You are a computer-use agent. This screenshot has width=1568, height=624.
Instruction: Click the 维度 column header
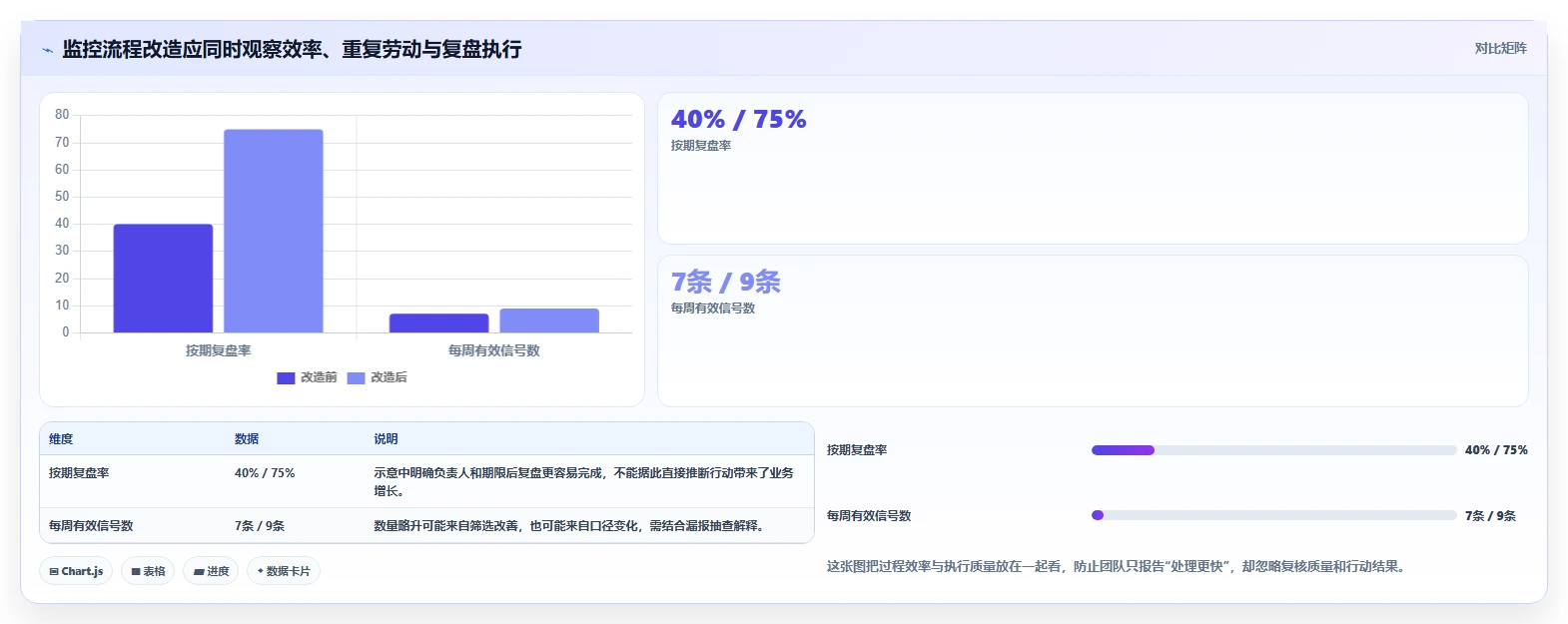tap(61, 439)
